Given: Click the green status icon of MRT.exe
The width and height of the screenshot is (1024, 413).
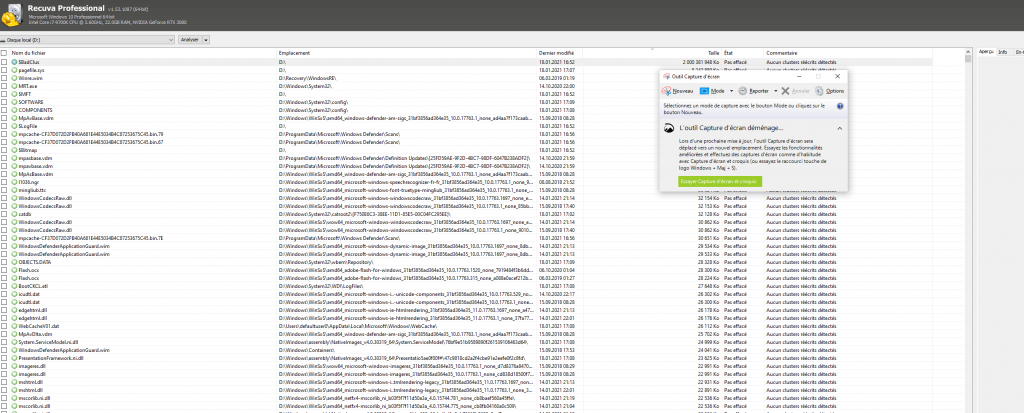Looking at the screenshot, I should 14,86.
